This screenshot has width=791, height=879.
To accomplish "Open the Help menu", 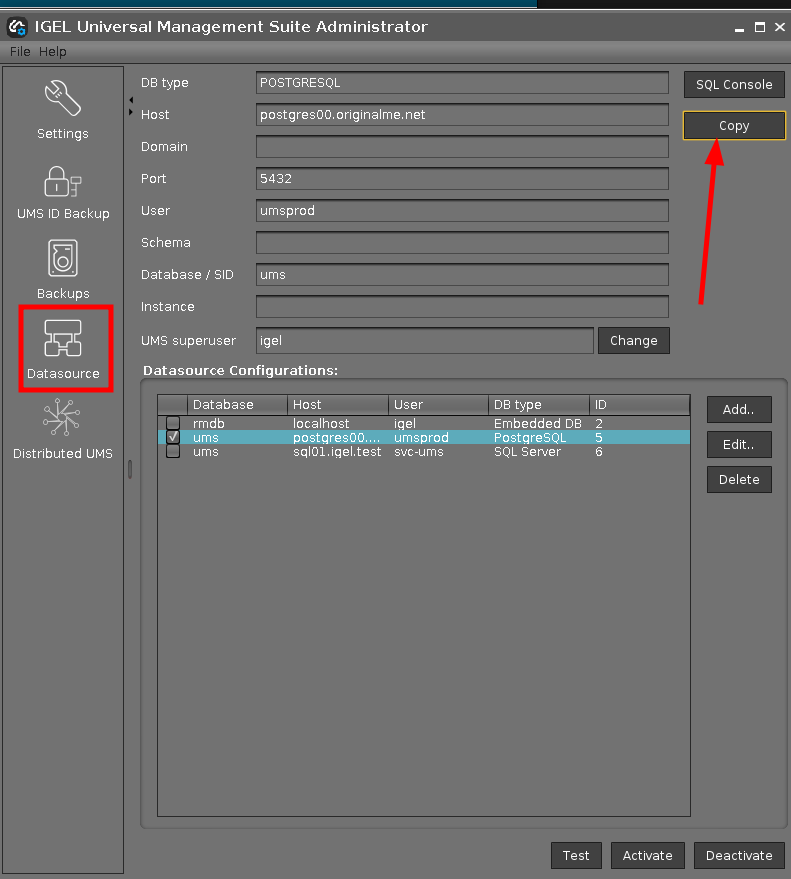I will pos(53,52).
